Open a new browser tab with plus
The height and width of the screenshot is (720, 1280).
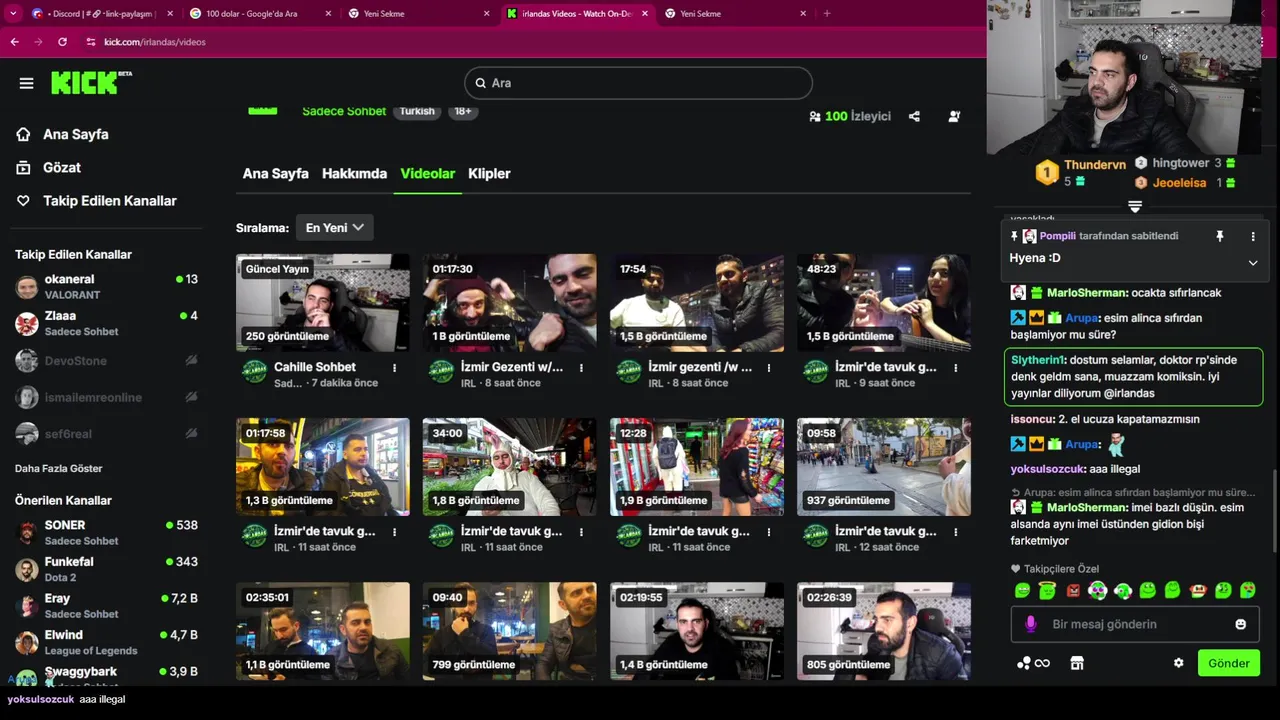[826, 14]
